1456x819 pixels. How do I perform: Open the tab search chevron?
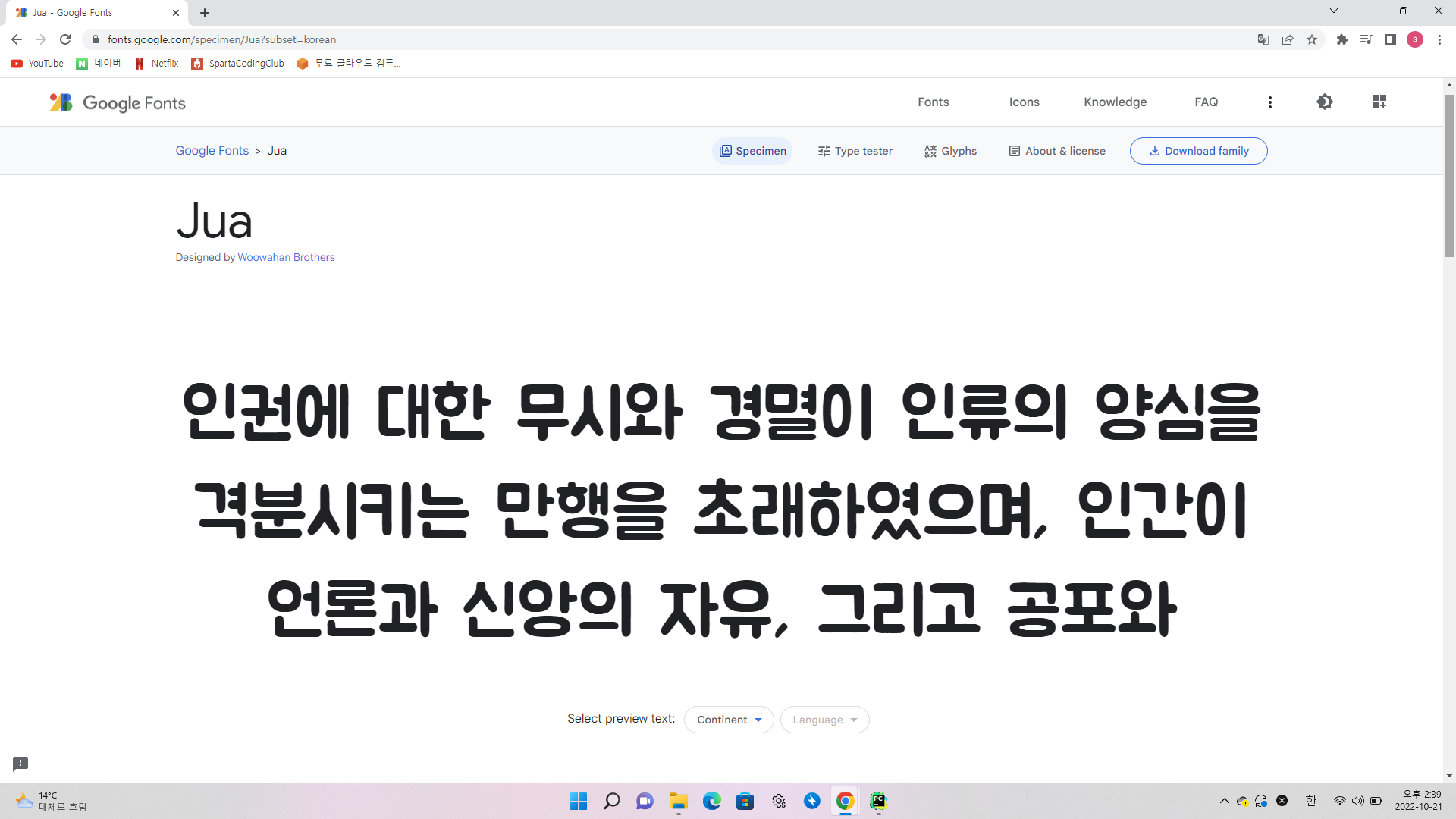point(1334,11)
